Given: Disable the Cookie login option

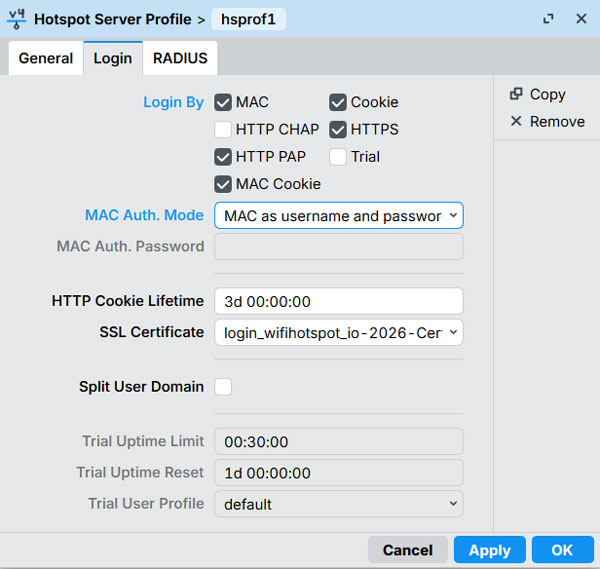Looking at the screenshot, I should click(338, 102).
